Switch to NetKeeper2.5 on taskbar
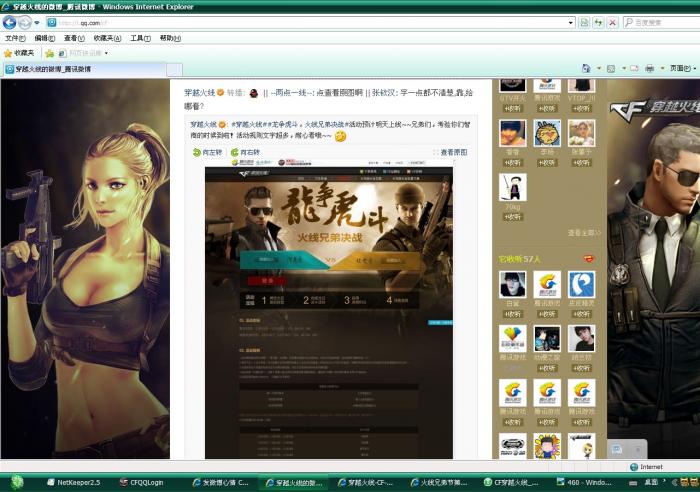The image size is (700, 492). pyautogui.click(x=74, y=483)
